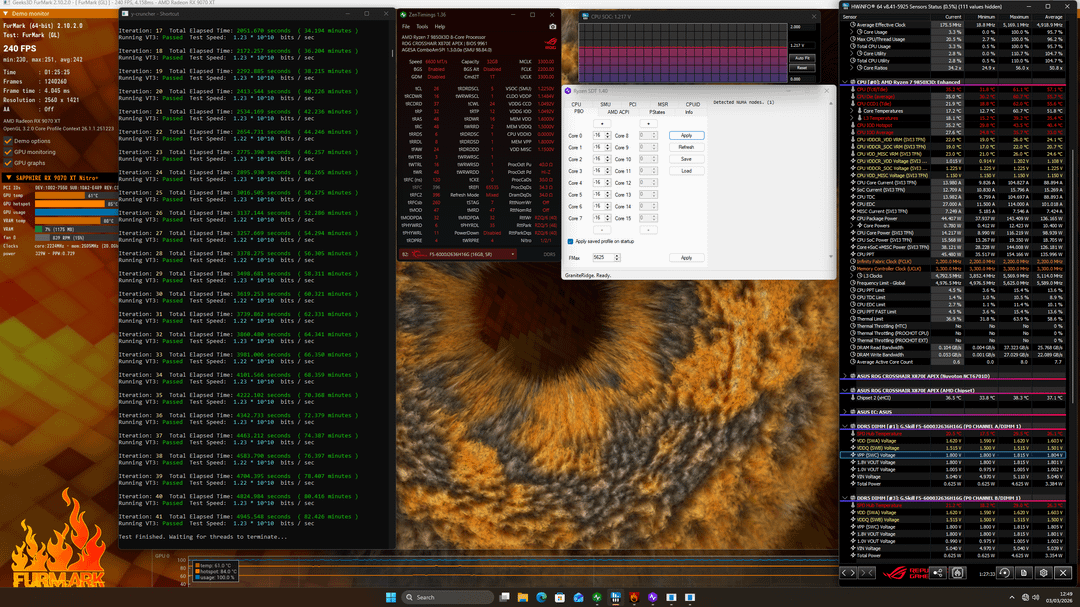This screenshot has width=1080, height=607.
Task: Toggle the Demo options checkbox
Action: tap(8, 141)
